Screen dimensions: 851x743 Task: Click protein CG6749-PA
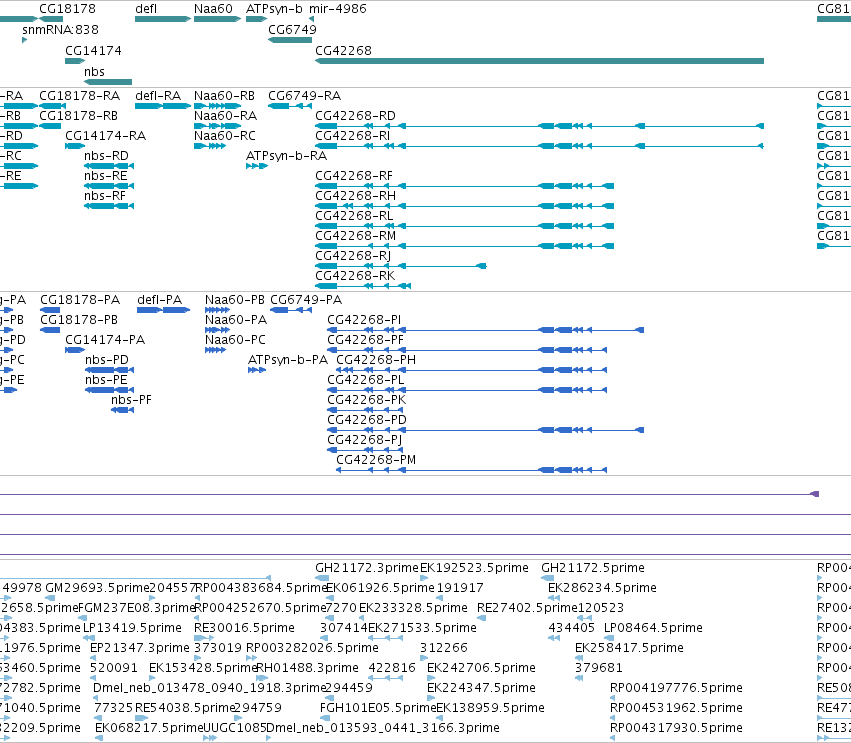point(291,310)
